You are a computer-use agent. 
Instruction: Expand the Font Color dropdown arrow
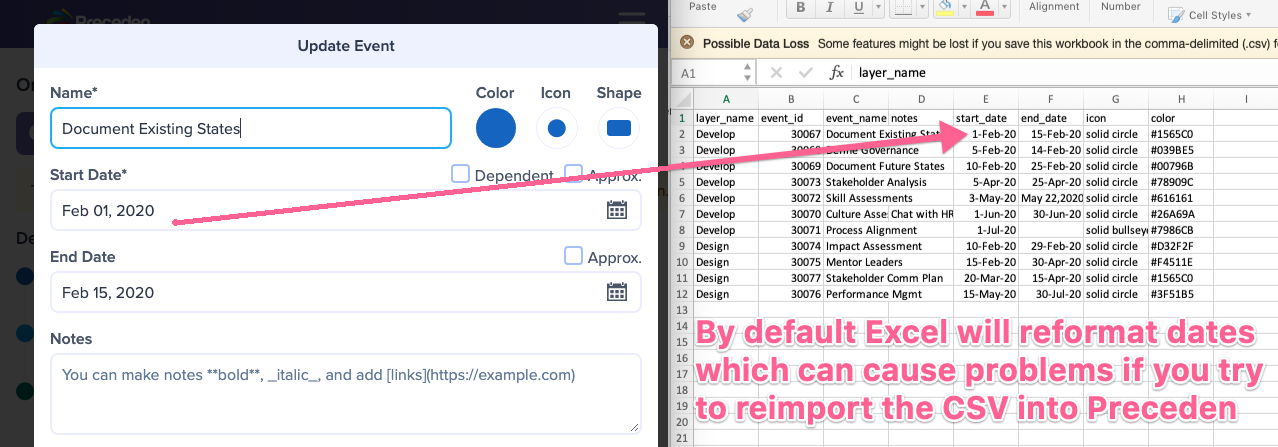[1003, 7]
